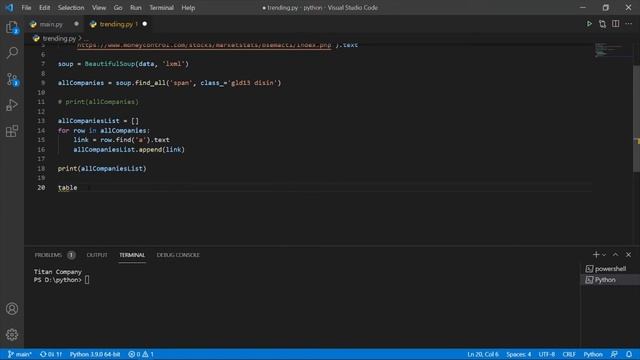Run the Python file with play icon
Screen dimensions: 640x360
tap(589, 24)
